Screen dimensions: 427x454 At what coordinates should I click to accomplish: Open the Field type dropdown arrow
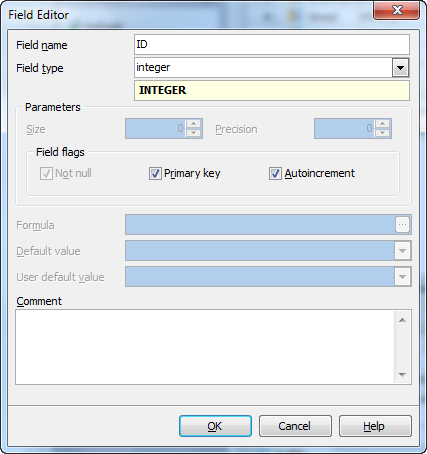pyautogui.click(x=400, y=68)
